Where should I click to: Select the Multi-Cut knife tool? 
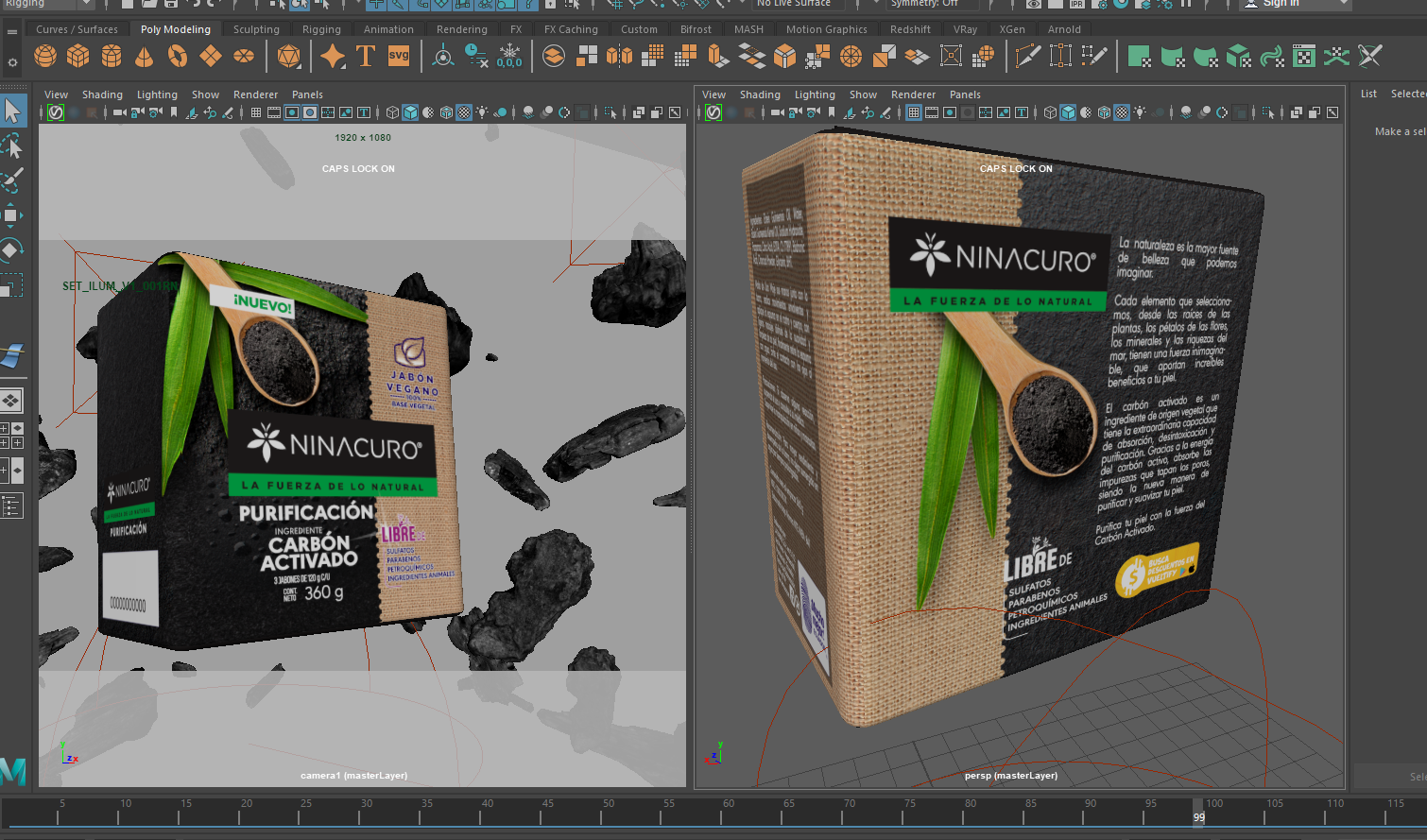[1027, 57]
